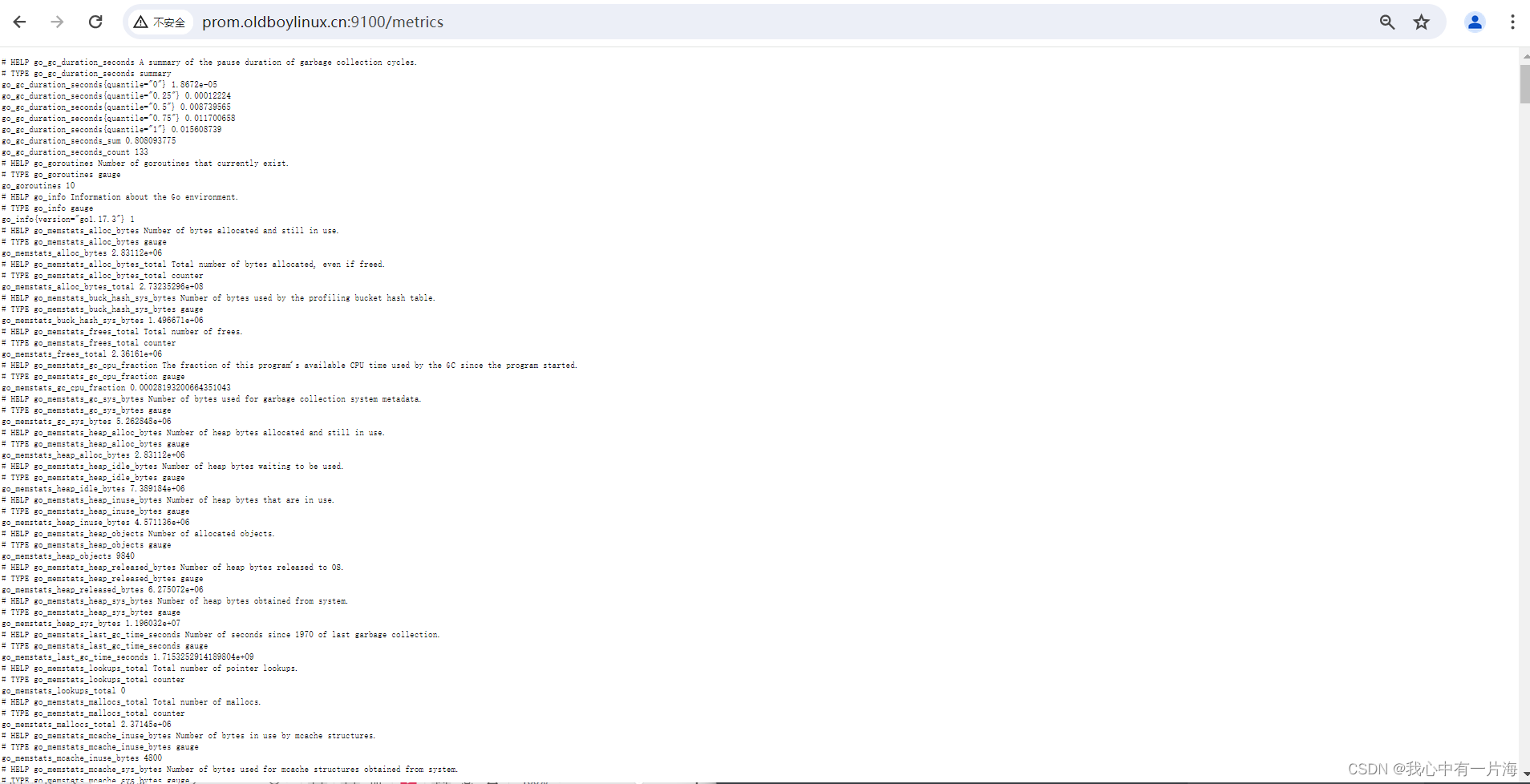Click the quantile="0.5" duration line

coord(116,107)
